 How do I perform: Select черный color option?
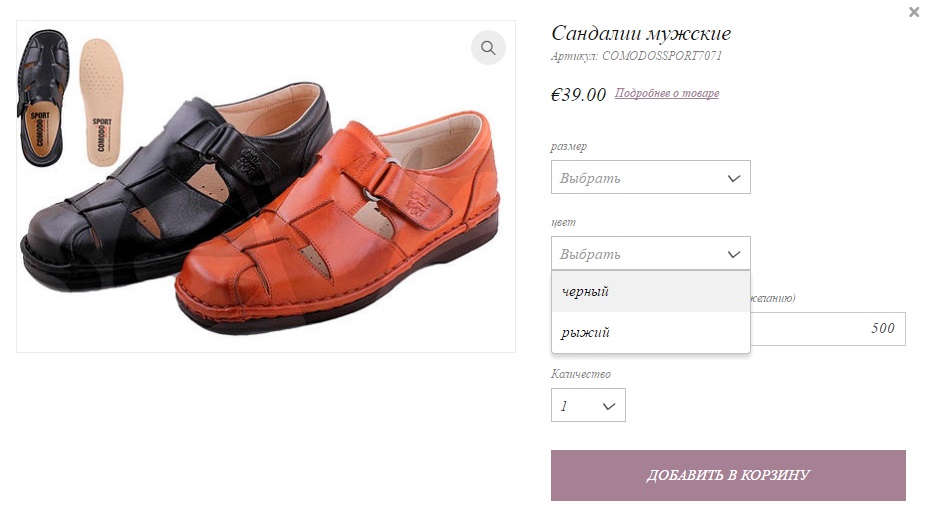coord(651,291)
